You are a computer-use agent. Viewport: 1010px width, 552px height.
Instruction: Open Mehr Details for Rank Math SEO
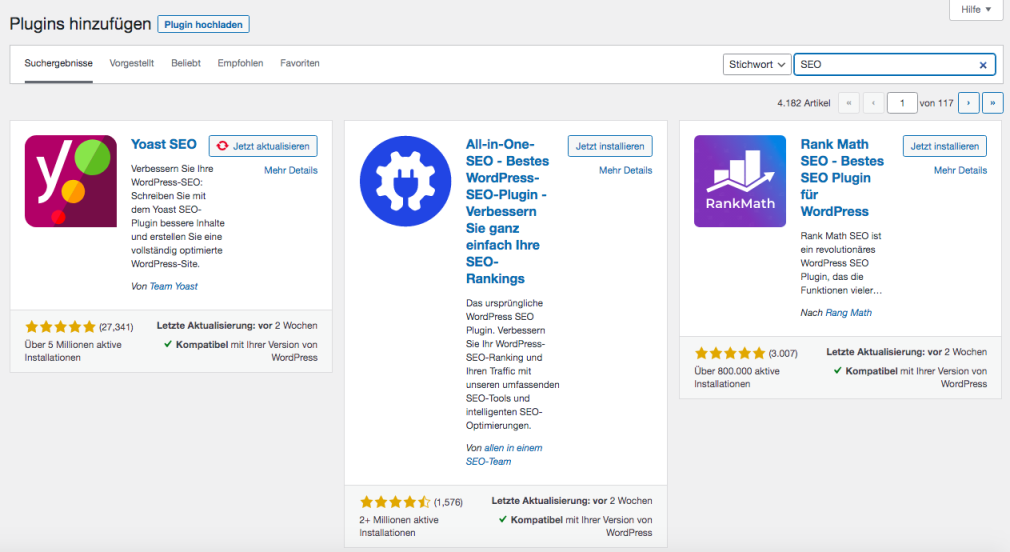(x=960, y=170)
